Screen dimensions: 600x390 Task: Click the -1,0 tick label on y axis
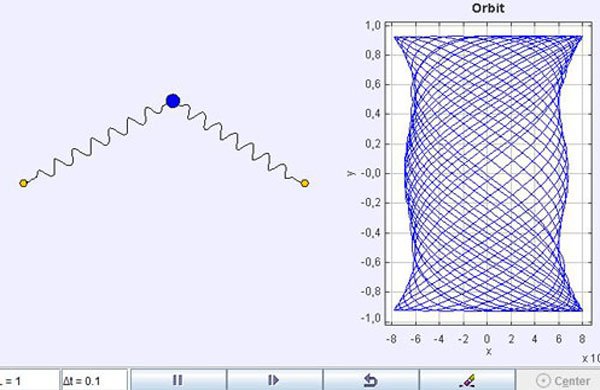click(371, 318)
